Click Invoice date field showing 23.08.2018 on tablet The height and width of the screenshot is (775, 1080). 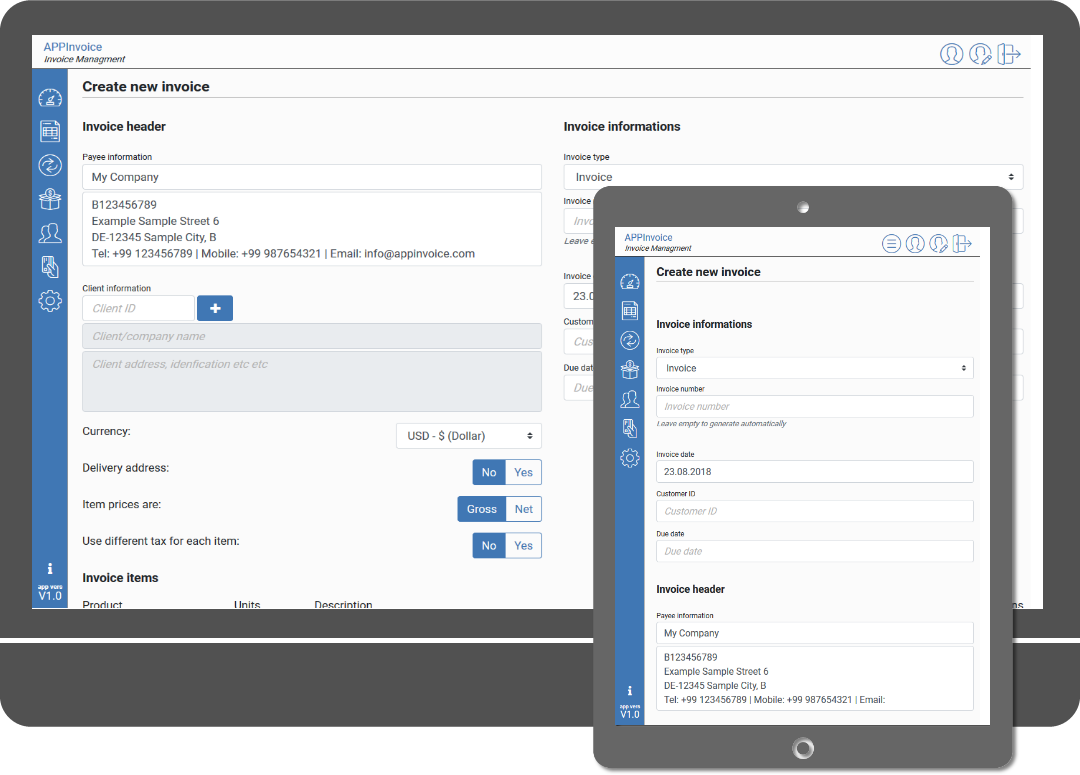click(815, 472)
